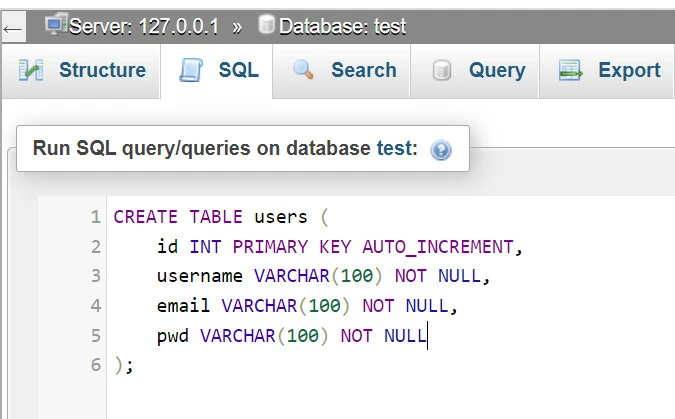Click the closing ');' on line 6
675x419 pixels.
coord(123,365)
